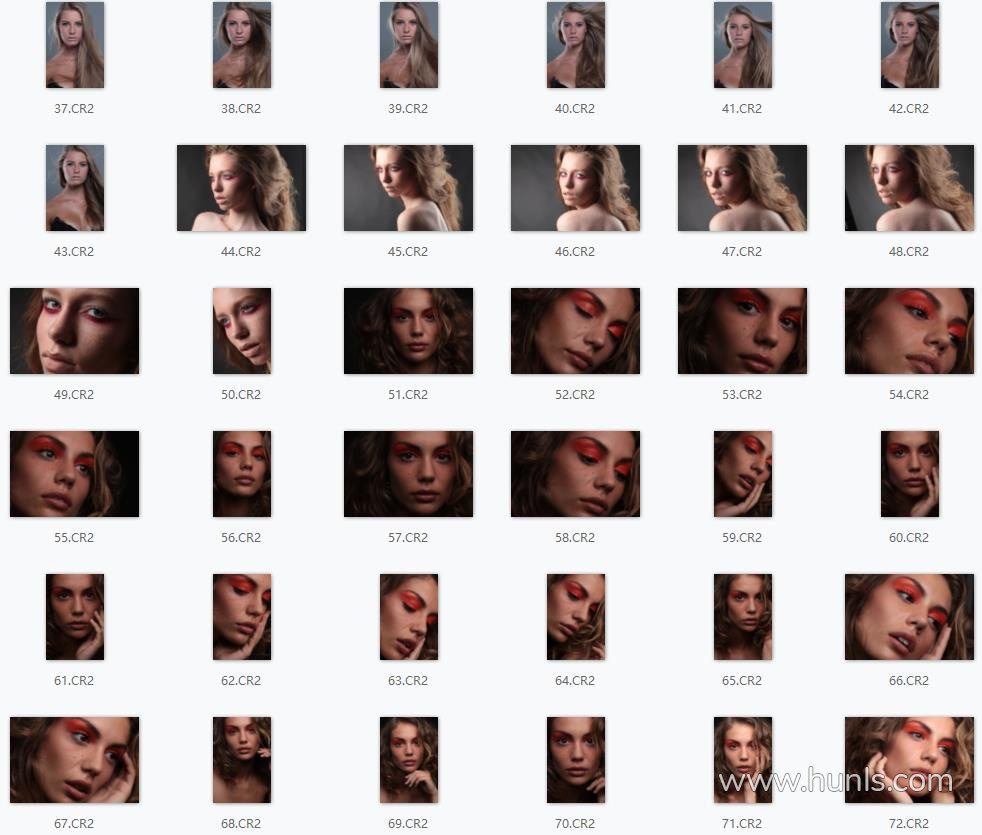Click the 45.CR2 label text

[x=408, y=252]
